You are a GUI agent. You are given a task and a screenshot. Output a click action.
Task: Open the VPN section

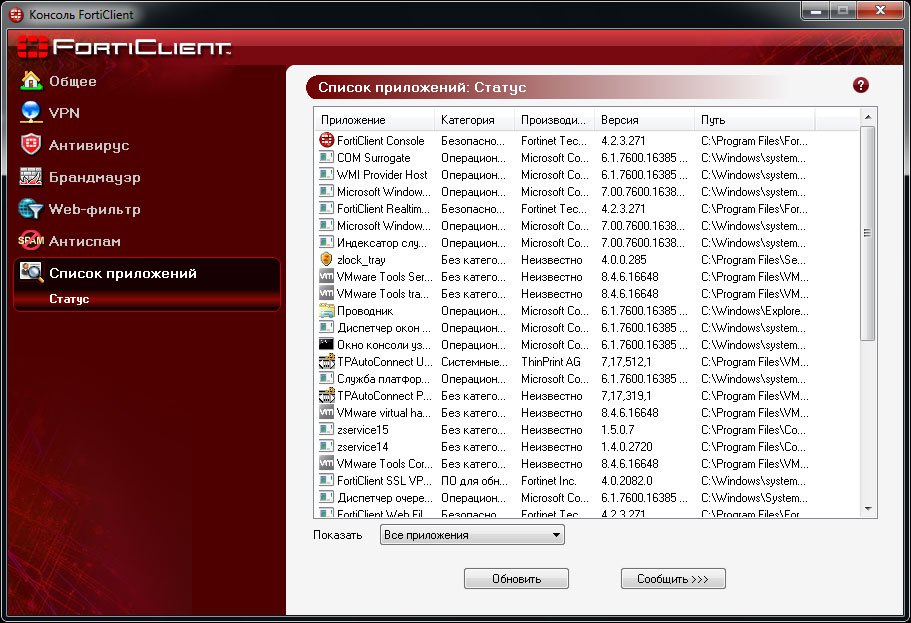(64, 113)
